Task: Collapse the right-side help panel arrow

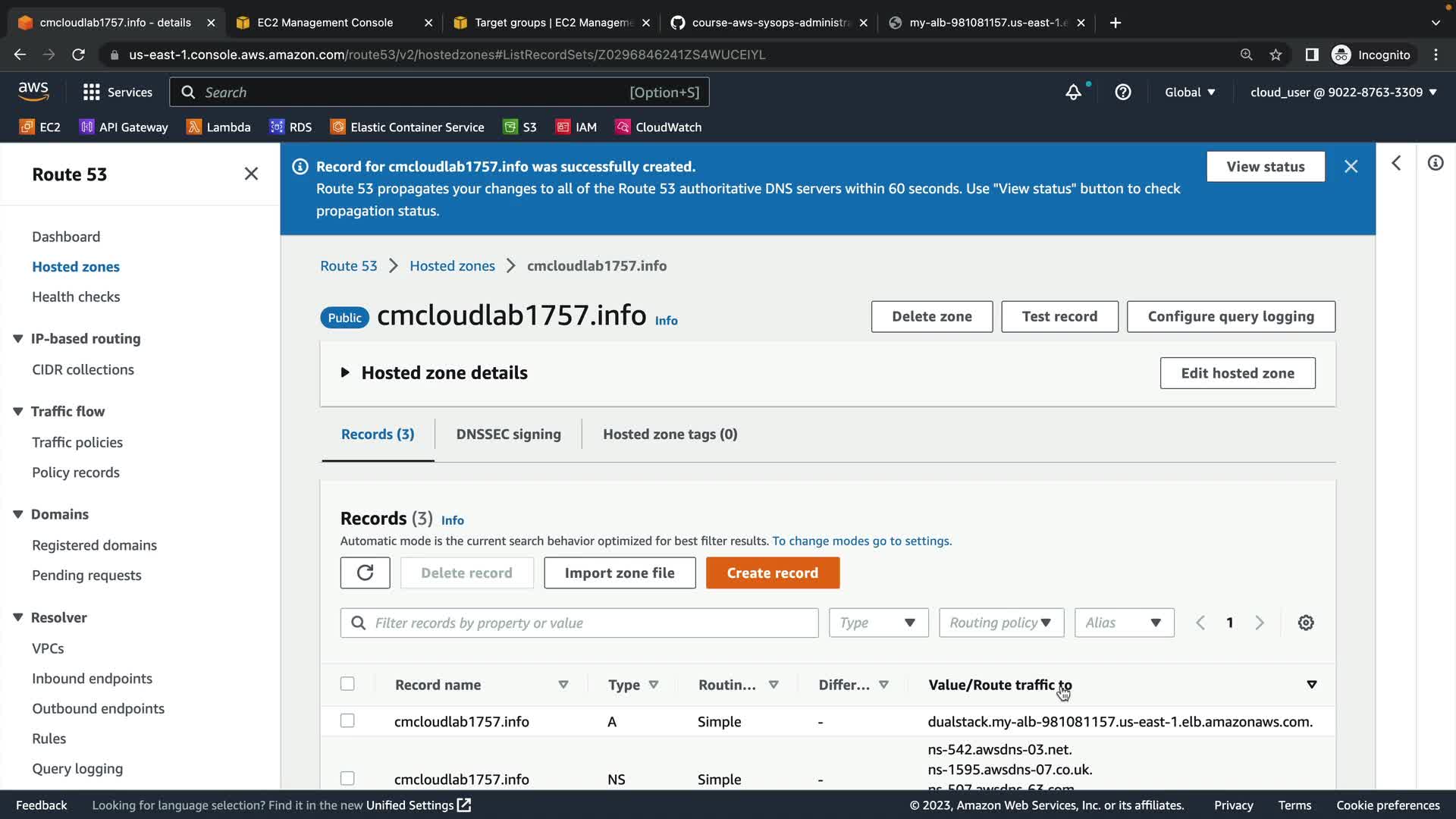Action: (1396, 164)
